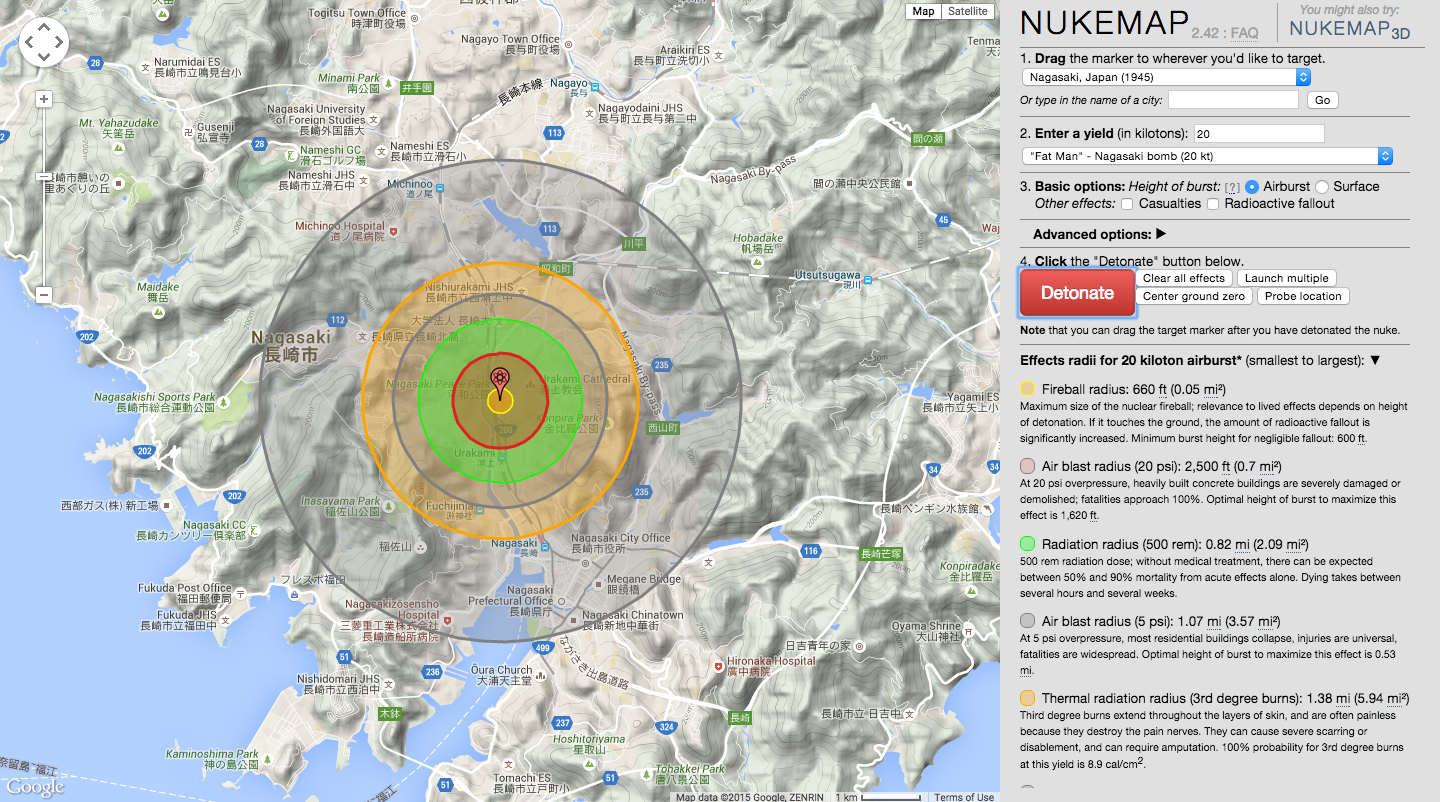Click the green Radiation radius circle icon
This screenshot has height=802, width=1440.
point(1026,544)
